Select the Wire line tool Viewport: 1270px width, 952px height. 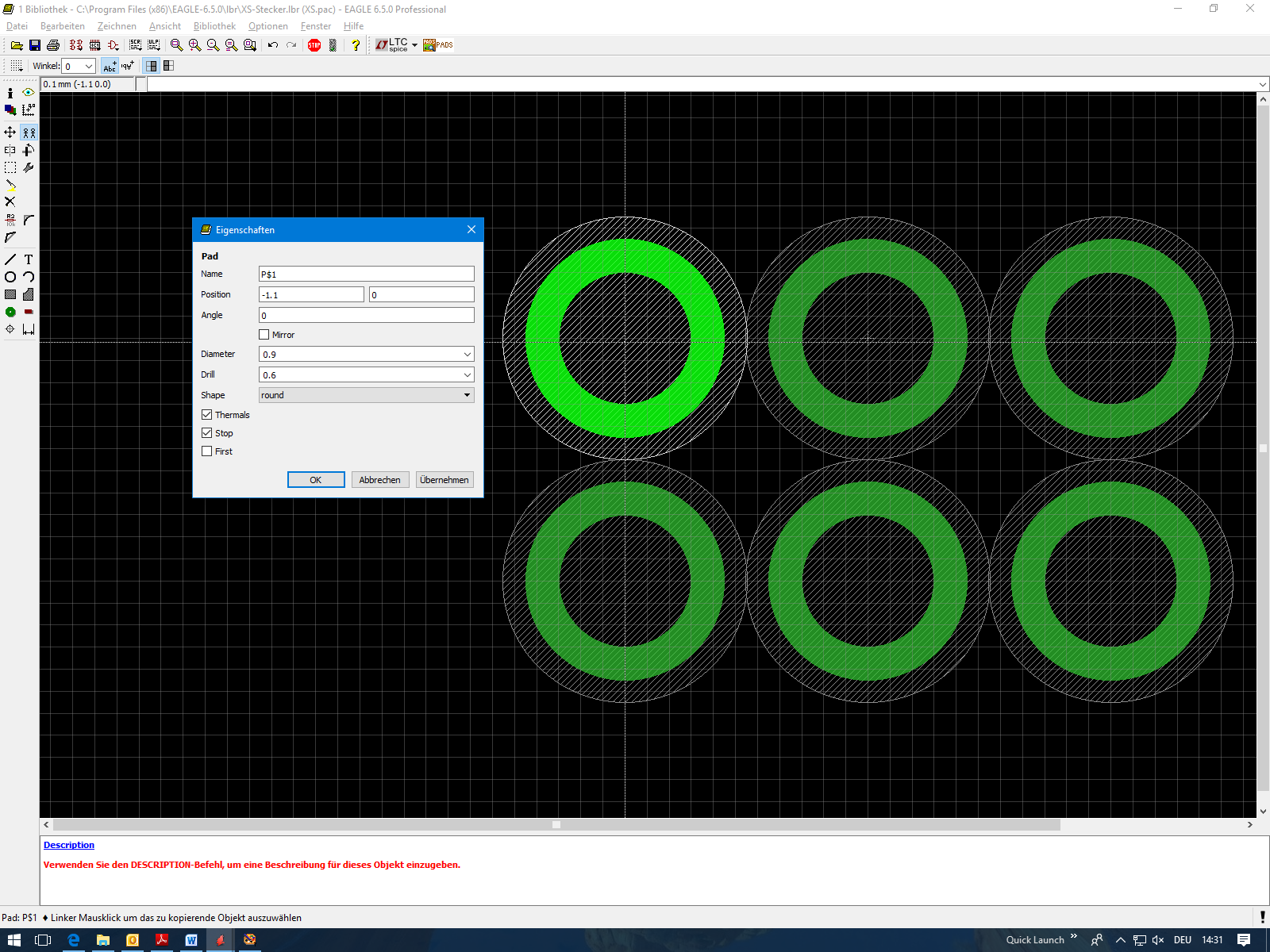click(x=10, y=259)
